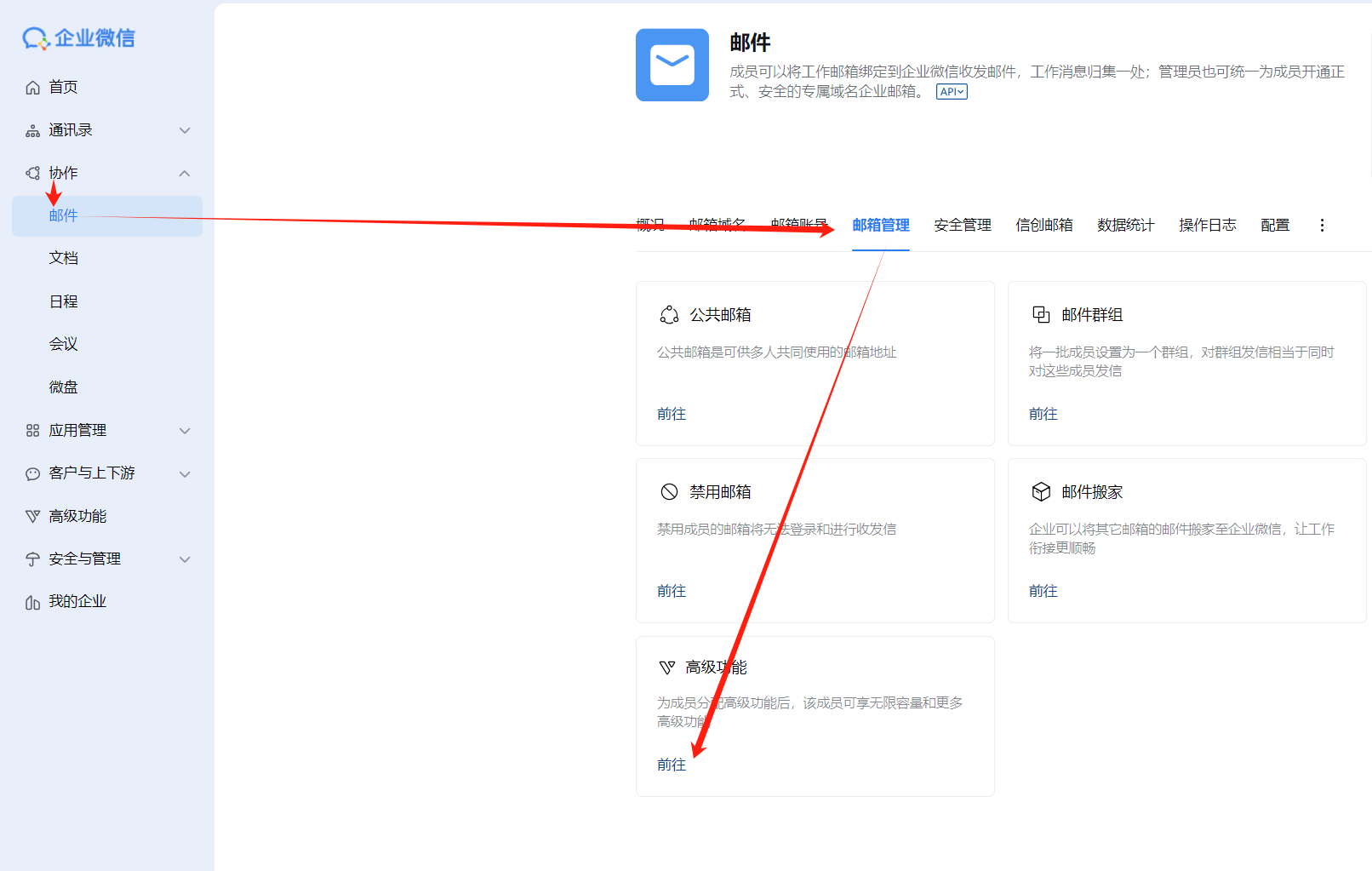Click the 邮件 page heading
This screenshot has width=1372, height=871.
(x=750, y=43)
